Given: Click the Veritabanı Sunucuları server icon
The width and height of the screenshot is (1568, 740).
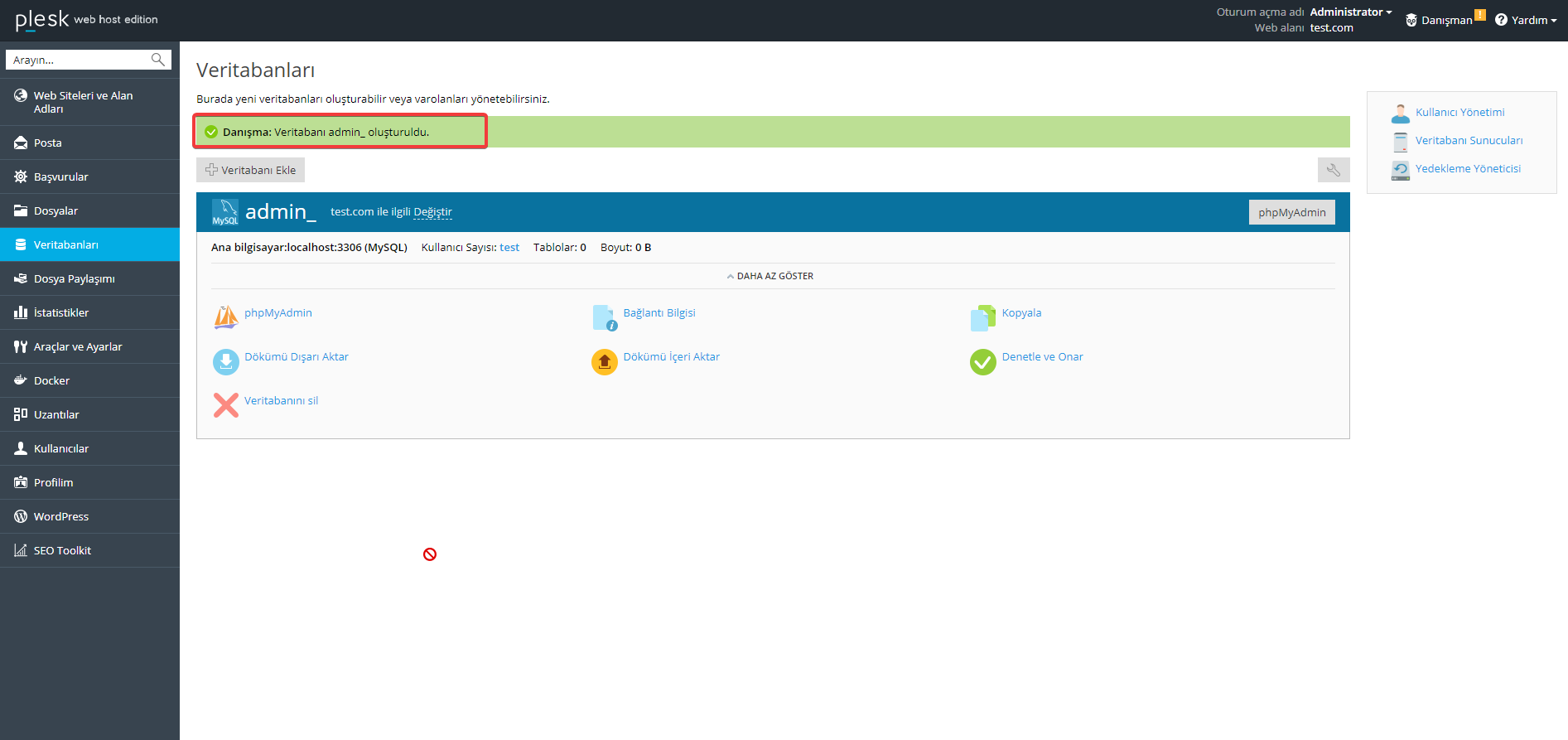Looking at the screenshot, I should [1401, 142].
